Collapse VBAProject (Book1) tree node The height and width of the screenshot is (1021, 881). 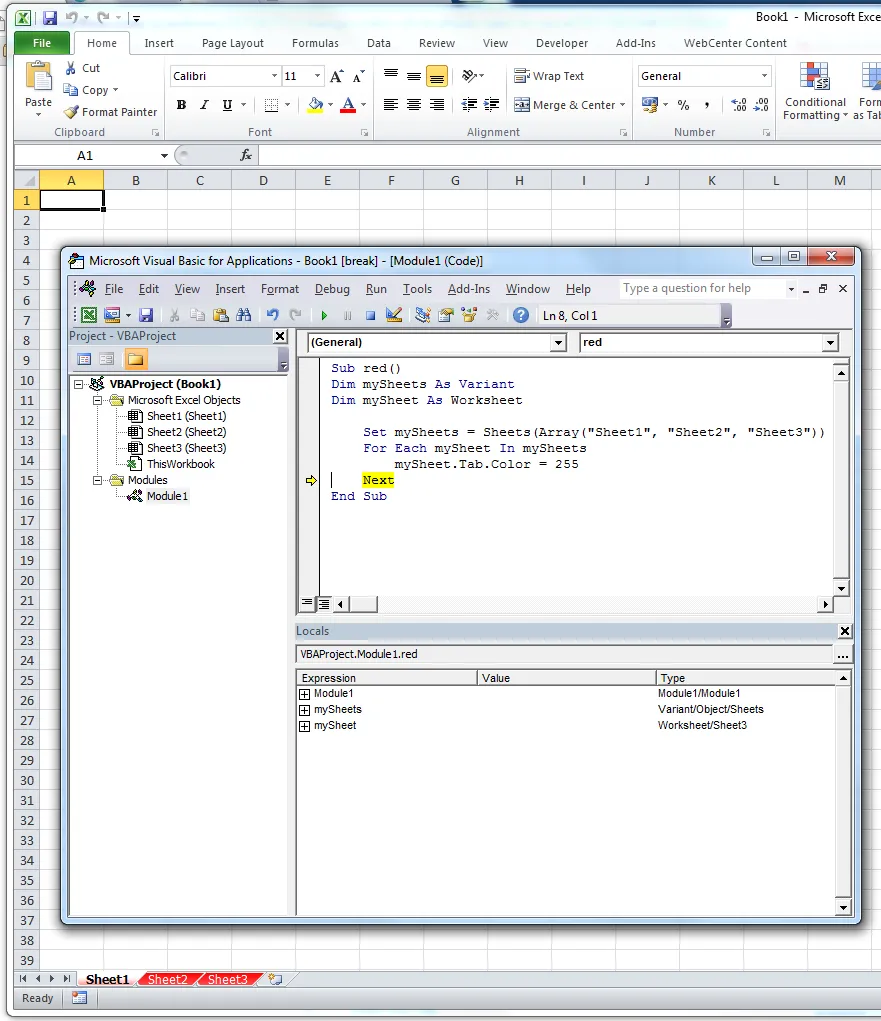79,384
